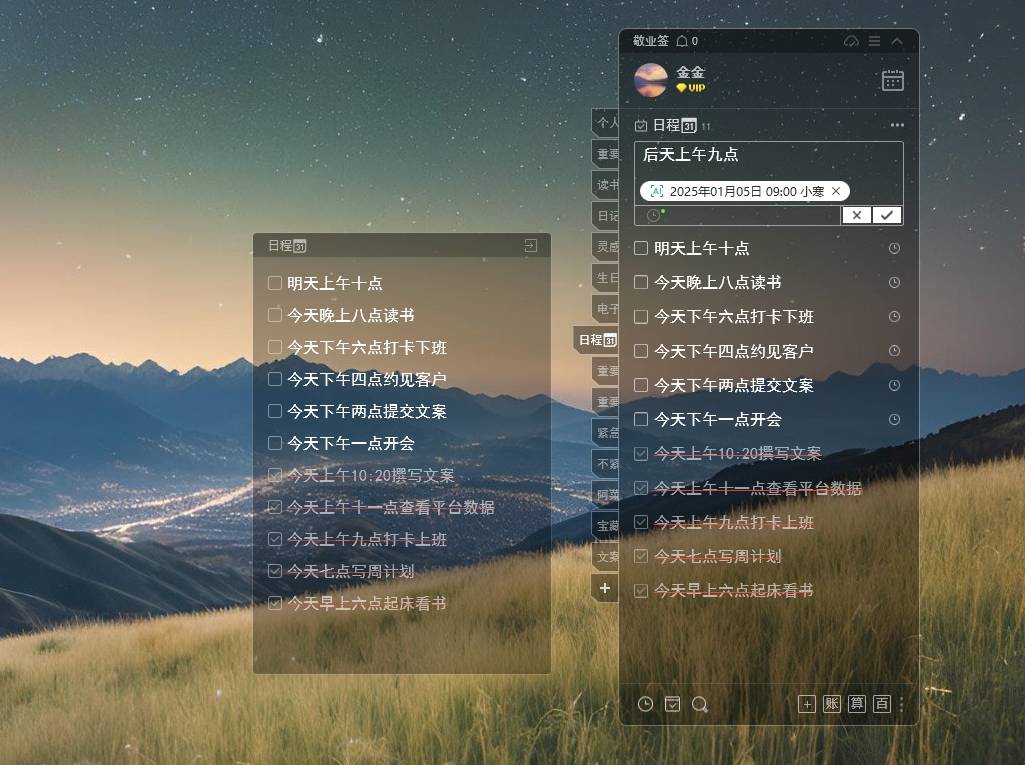Open the time reminder clock in bottom toolbar

click(645, 704)
